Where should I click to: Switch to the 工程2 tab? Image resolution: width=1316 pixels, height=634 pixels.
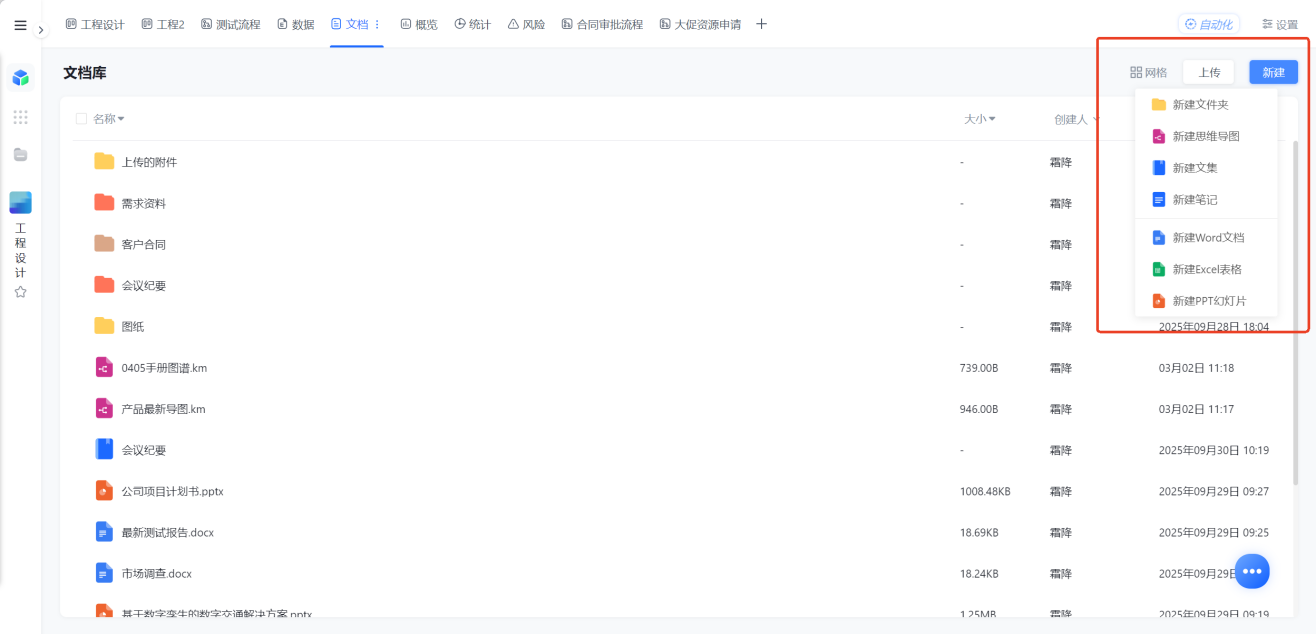163,24
